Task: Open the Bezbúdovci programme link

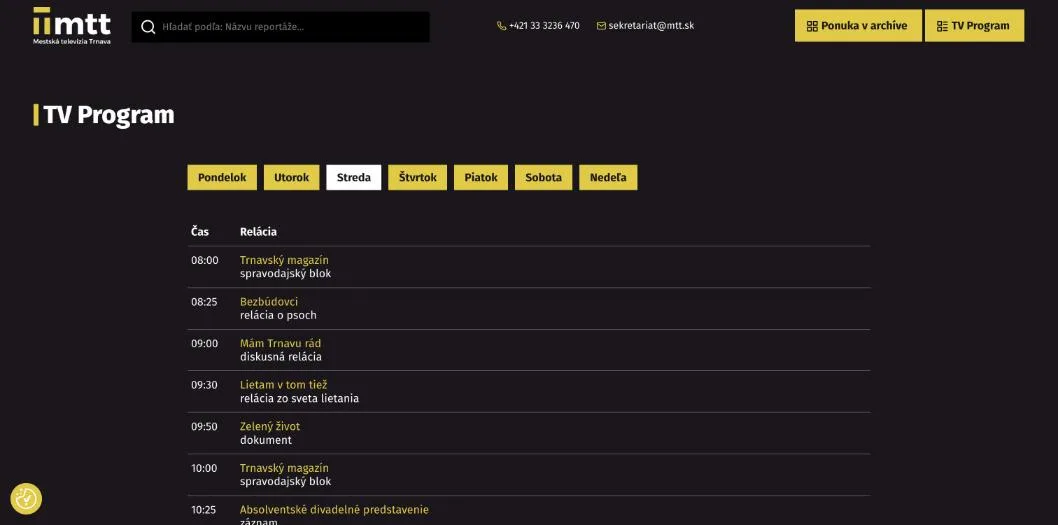Action: [269, 302]
